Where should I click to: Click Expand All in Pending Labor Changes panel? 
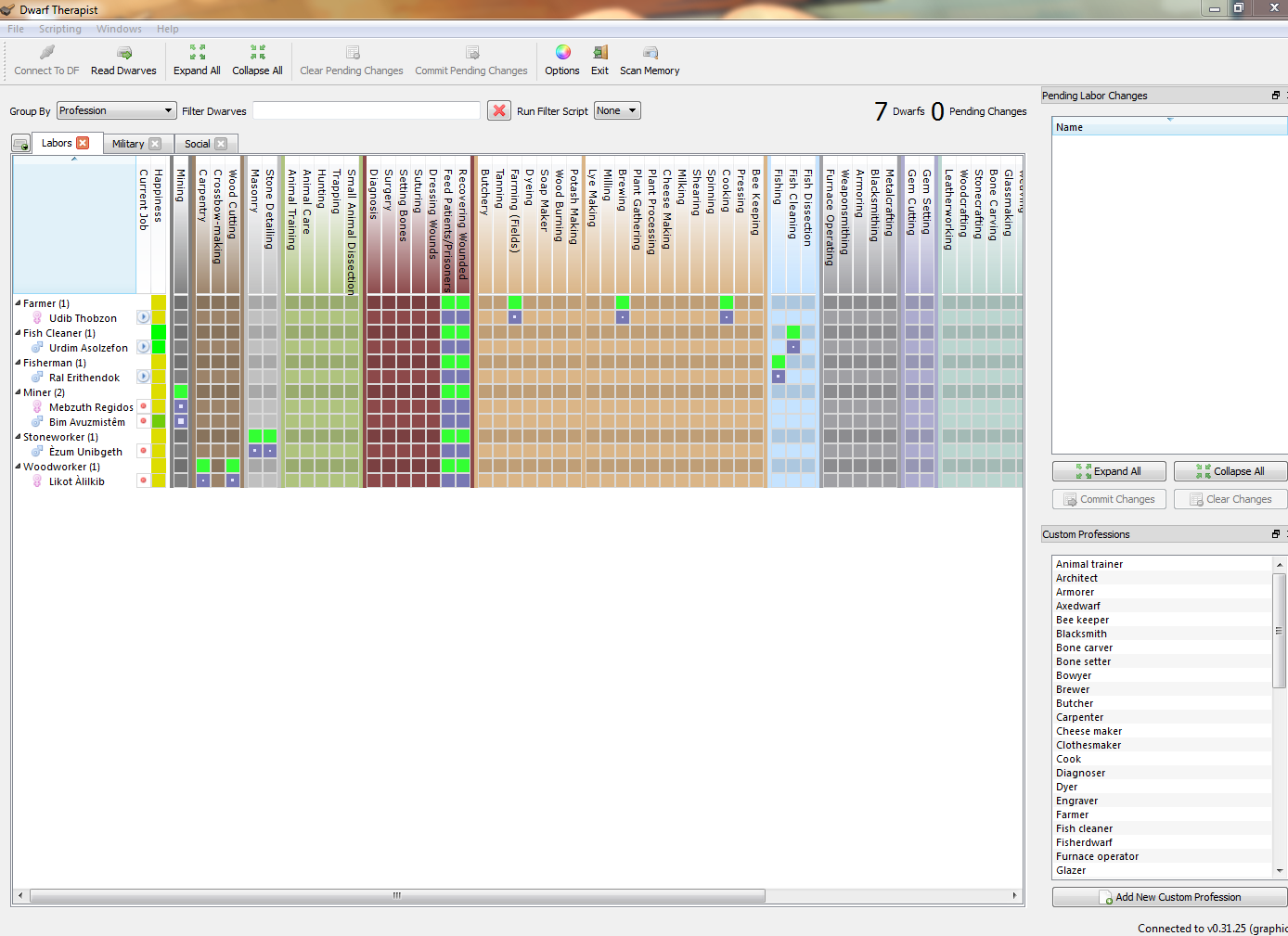pyautogui.click(x=1109, y=471)
